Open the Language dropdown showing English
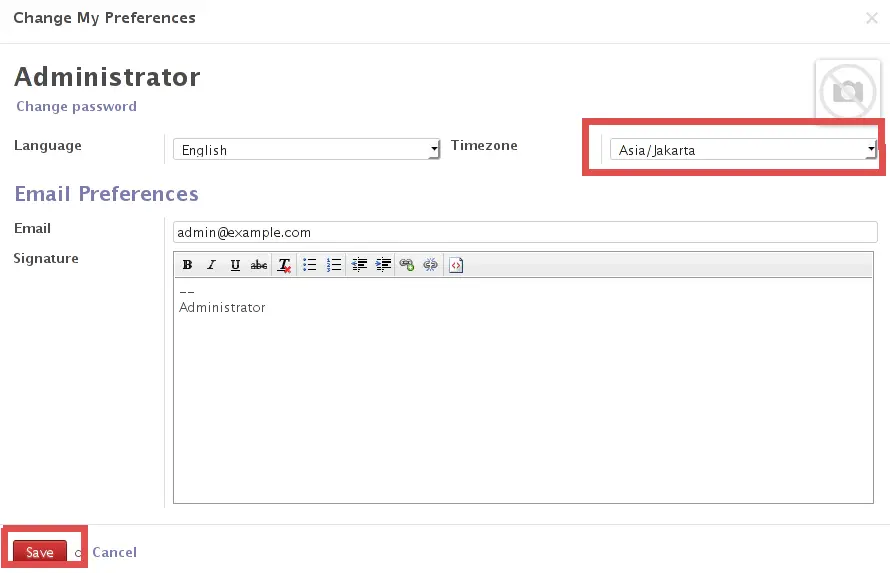Screen dimensions: 890x573 (x=307, y=150)
